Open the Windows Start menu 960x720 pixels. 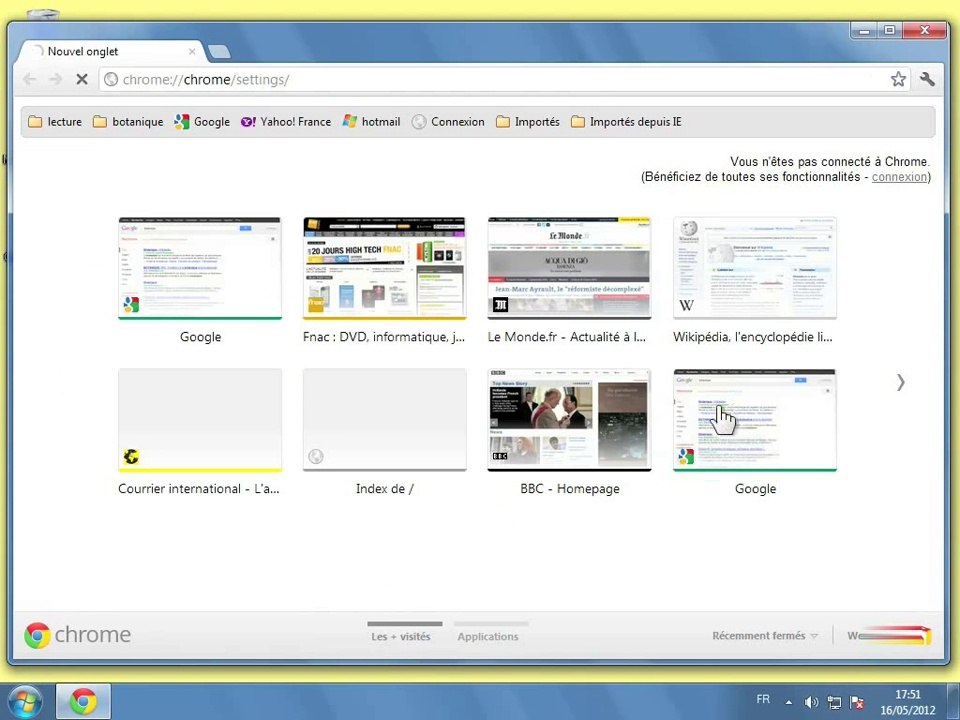coord(23,702)
